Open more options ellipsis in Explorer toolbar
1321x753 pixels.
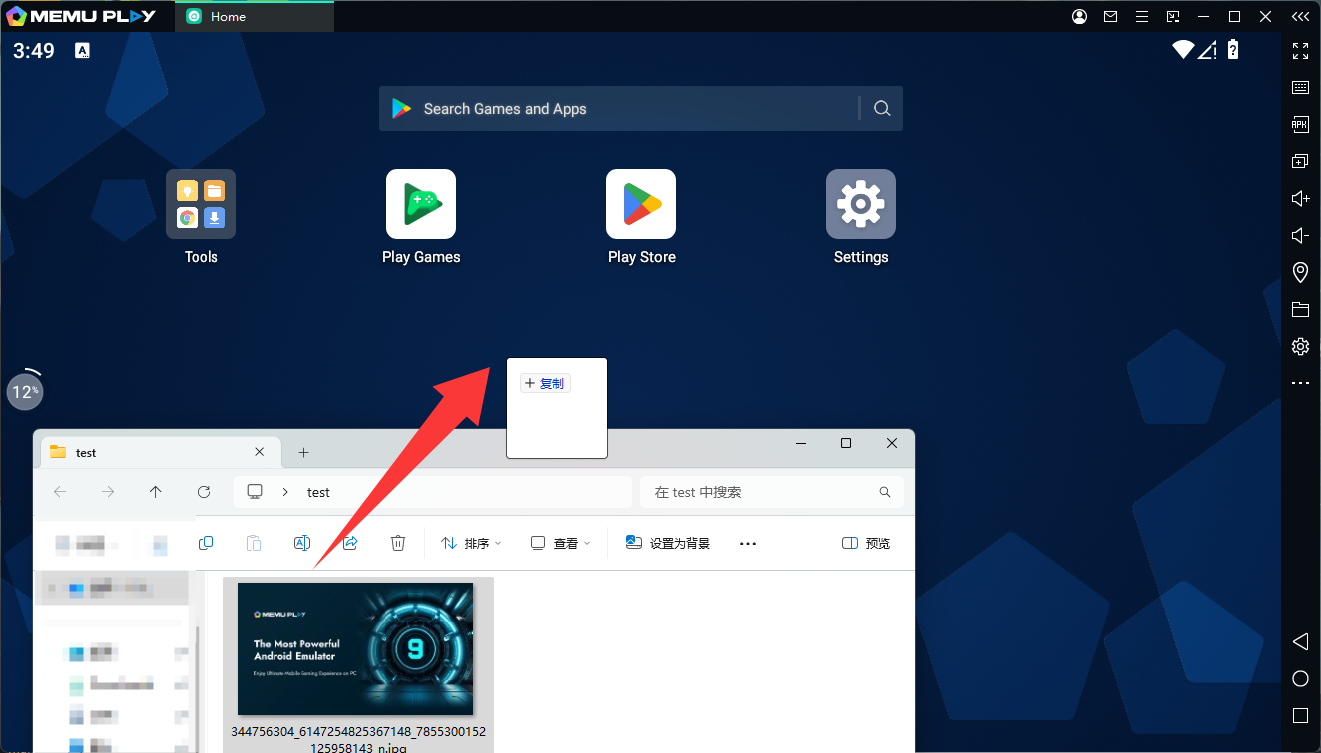748,543
